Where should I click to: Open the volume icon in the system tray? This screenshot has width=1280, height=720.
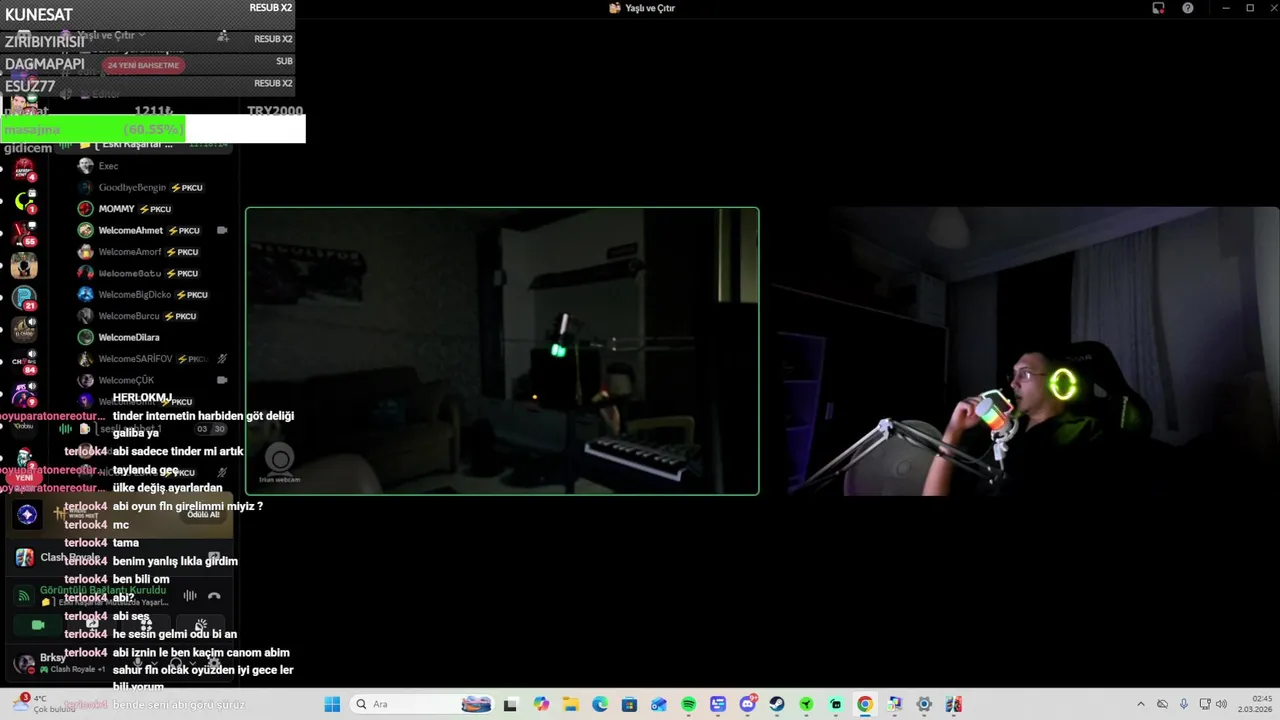point(1221,704)
